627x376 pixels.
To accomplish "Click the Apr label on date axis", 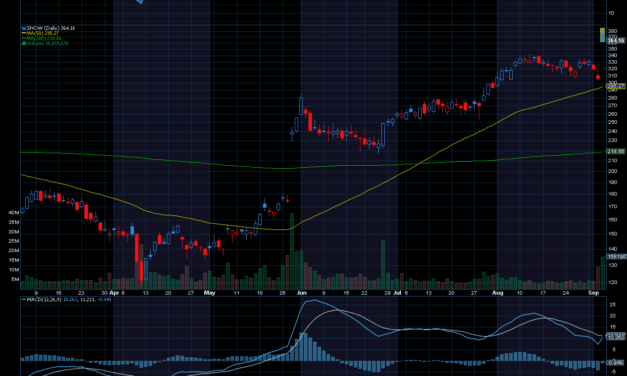I will click(x=114, y=293).
